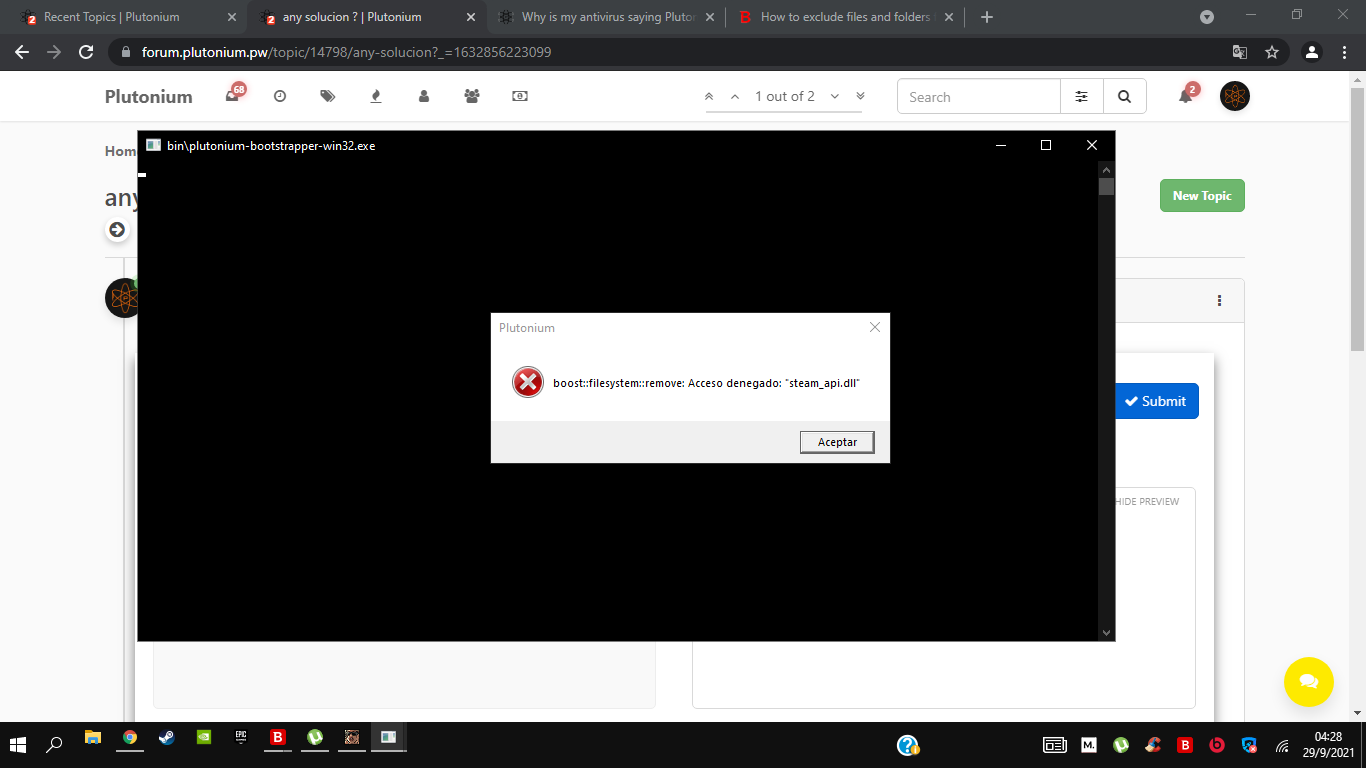Click the Aceptar button in error dialog
Image resolution: width=1366 pixels, height=768 pixels.
[837, 442]
